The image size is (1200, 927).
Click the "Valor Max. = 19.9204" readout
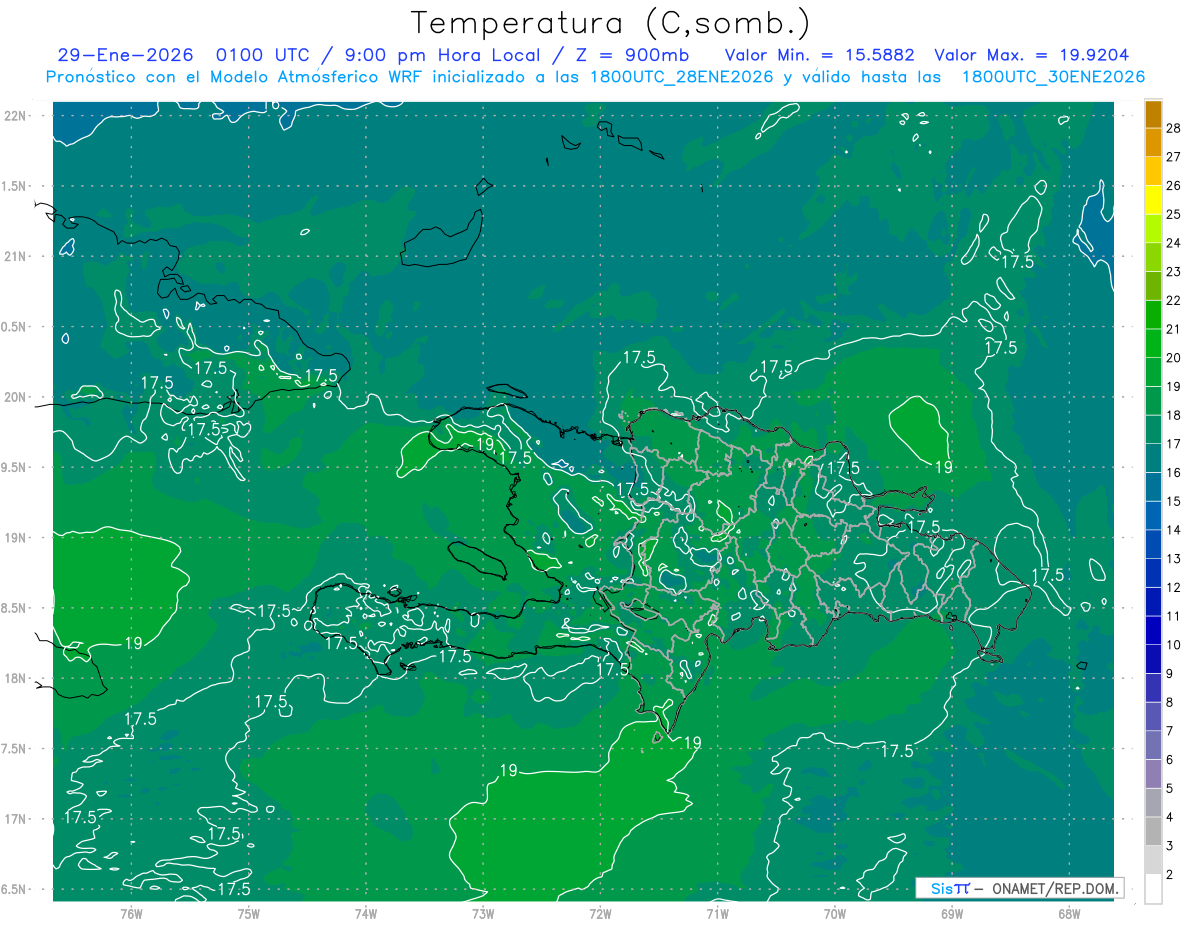click(x=1032, y=55)
